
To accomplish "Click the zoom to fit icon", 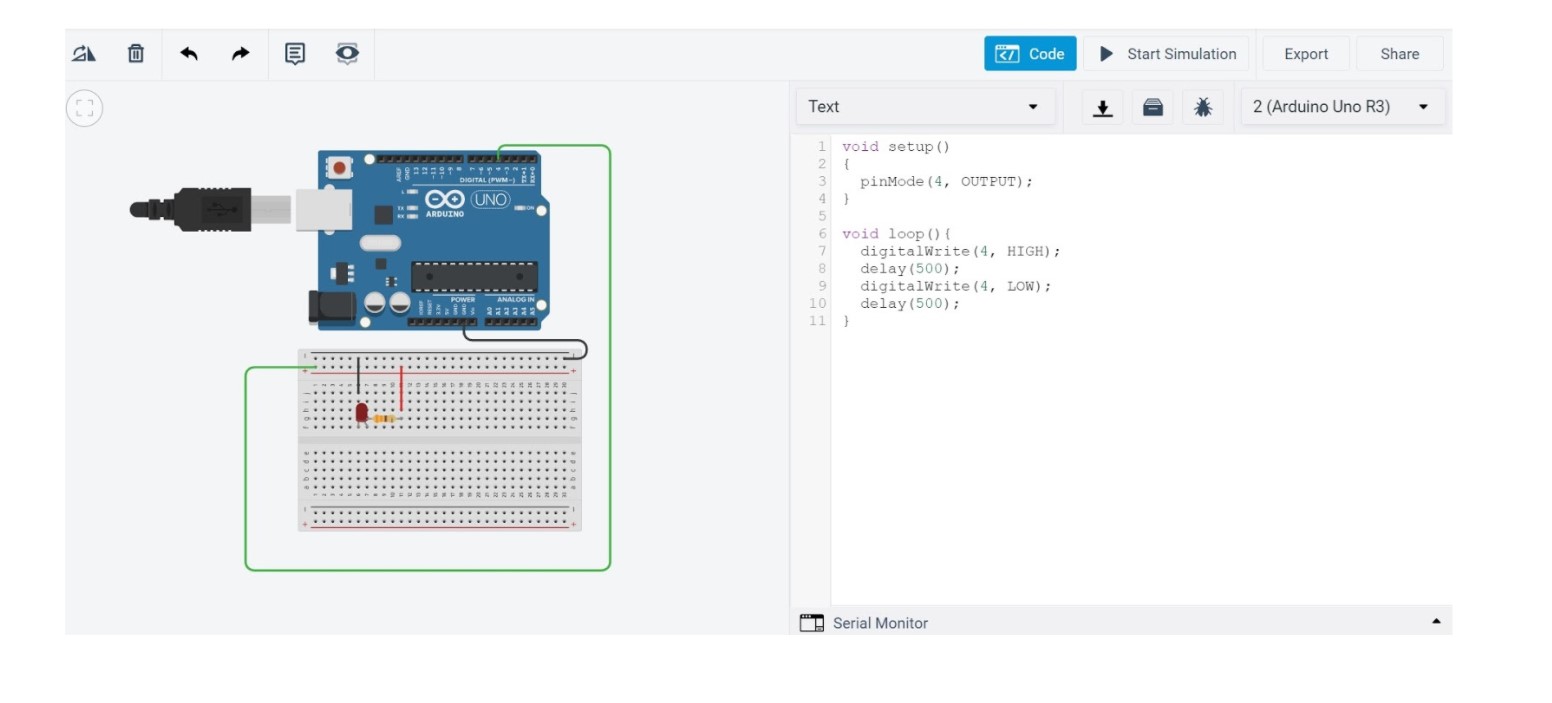I will (x=85, y=108).
